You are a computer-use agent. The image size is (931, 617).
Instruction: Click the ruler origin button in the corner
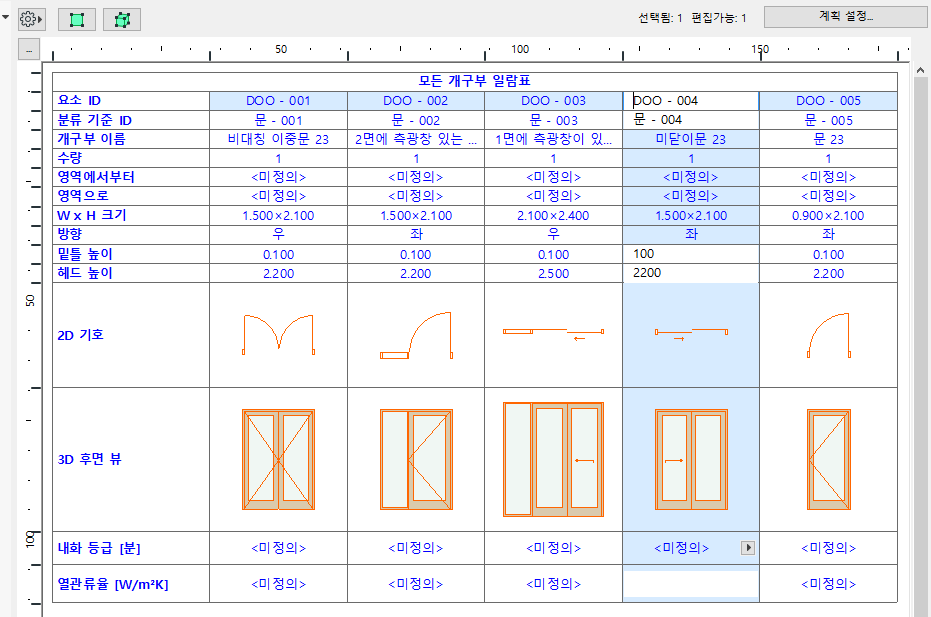[28, 47]
